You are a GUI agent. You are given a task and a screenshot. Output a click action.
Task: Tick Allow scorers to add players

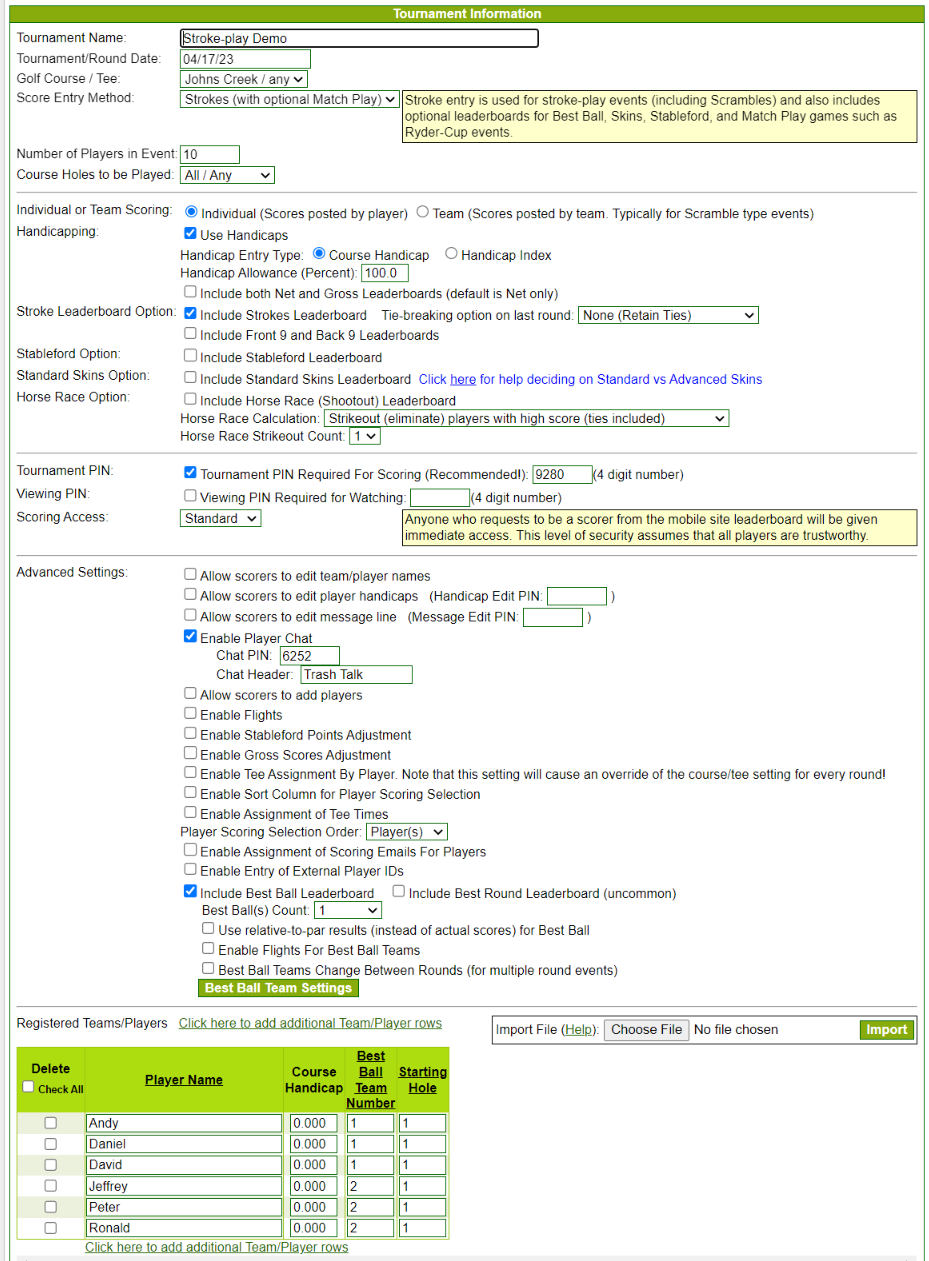coord(190,693)
